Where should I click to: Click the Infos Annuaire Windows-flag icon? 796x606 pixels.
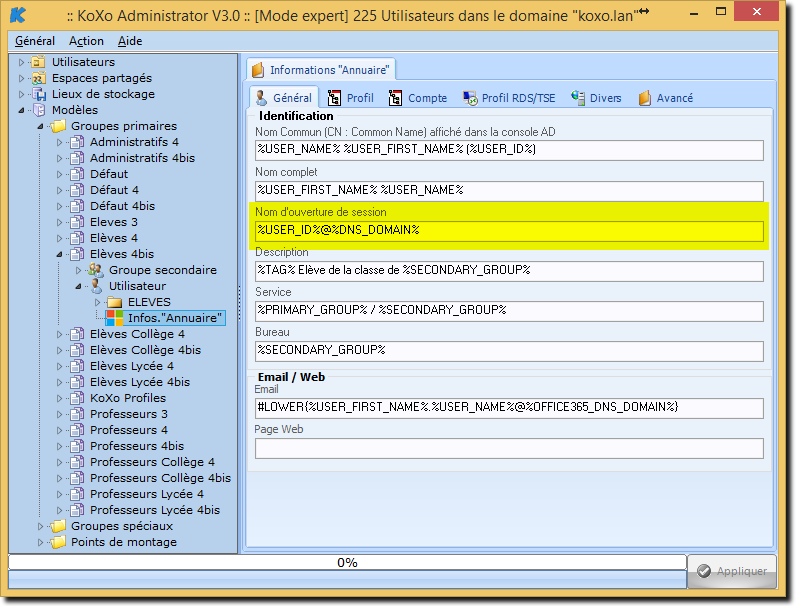[x=115, y=318]
